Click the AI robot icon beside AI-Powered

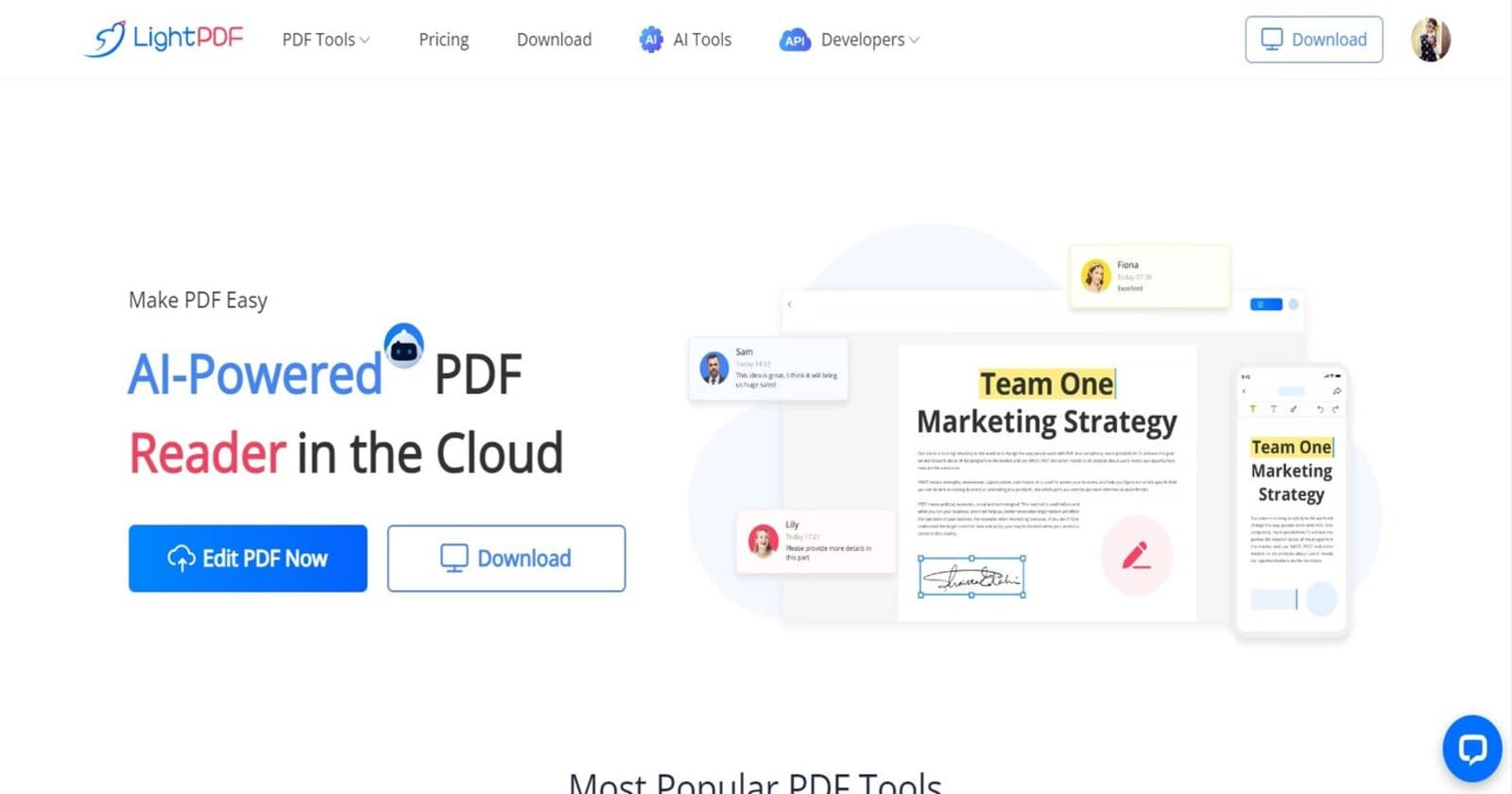pyautogui.click(x=404, y=345)
